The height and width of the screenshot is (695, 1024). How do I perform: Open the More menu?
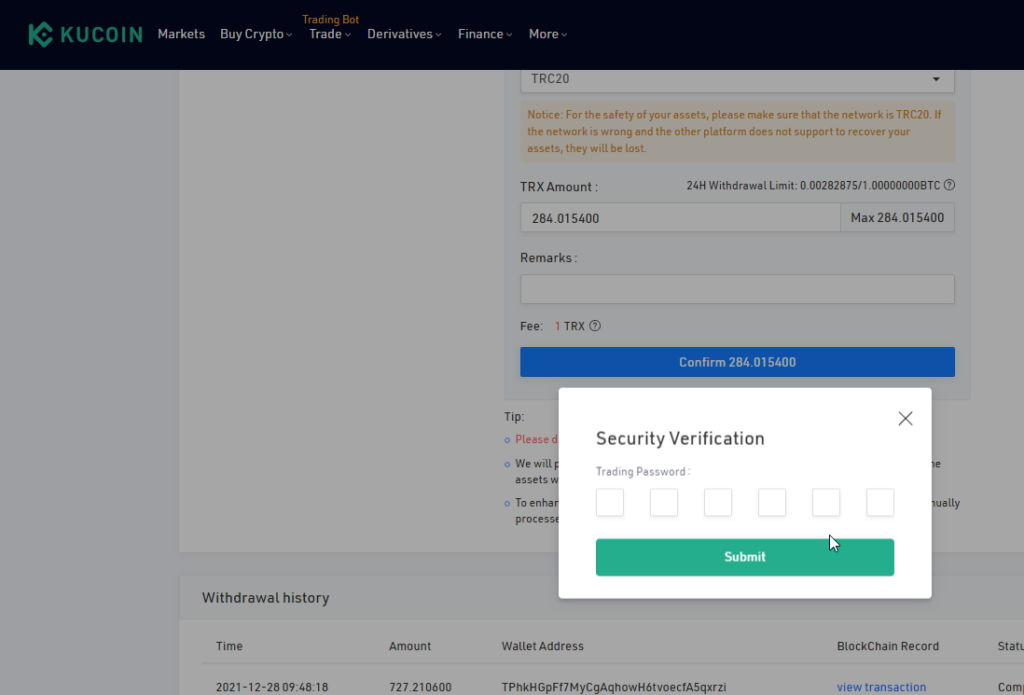548,34
